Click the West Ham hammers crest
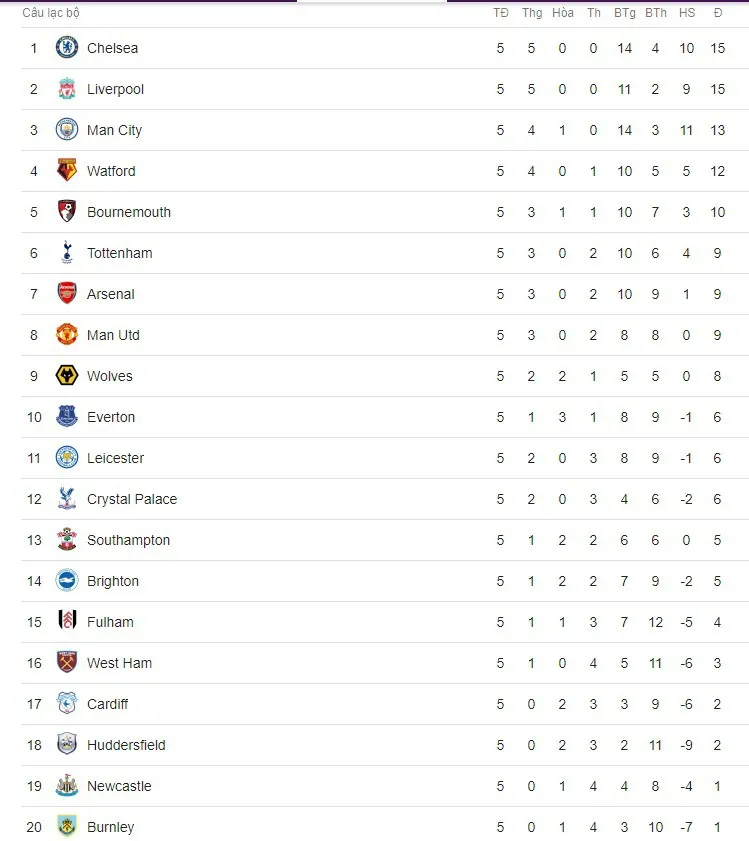Screen dimensions: 749x841 click(x=67, y=663)
